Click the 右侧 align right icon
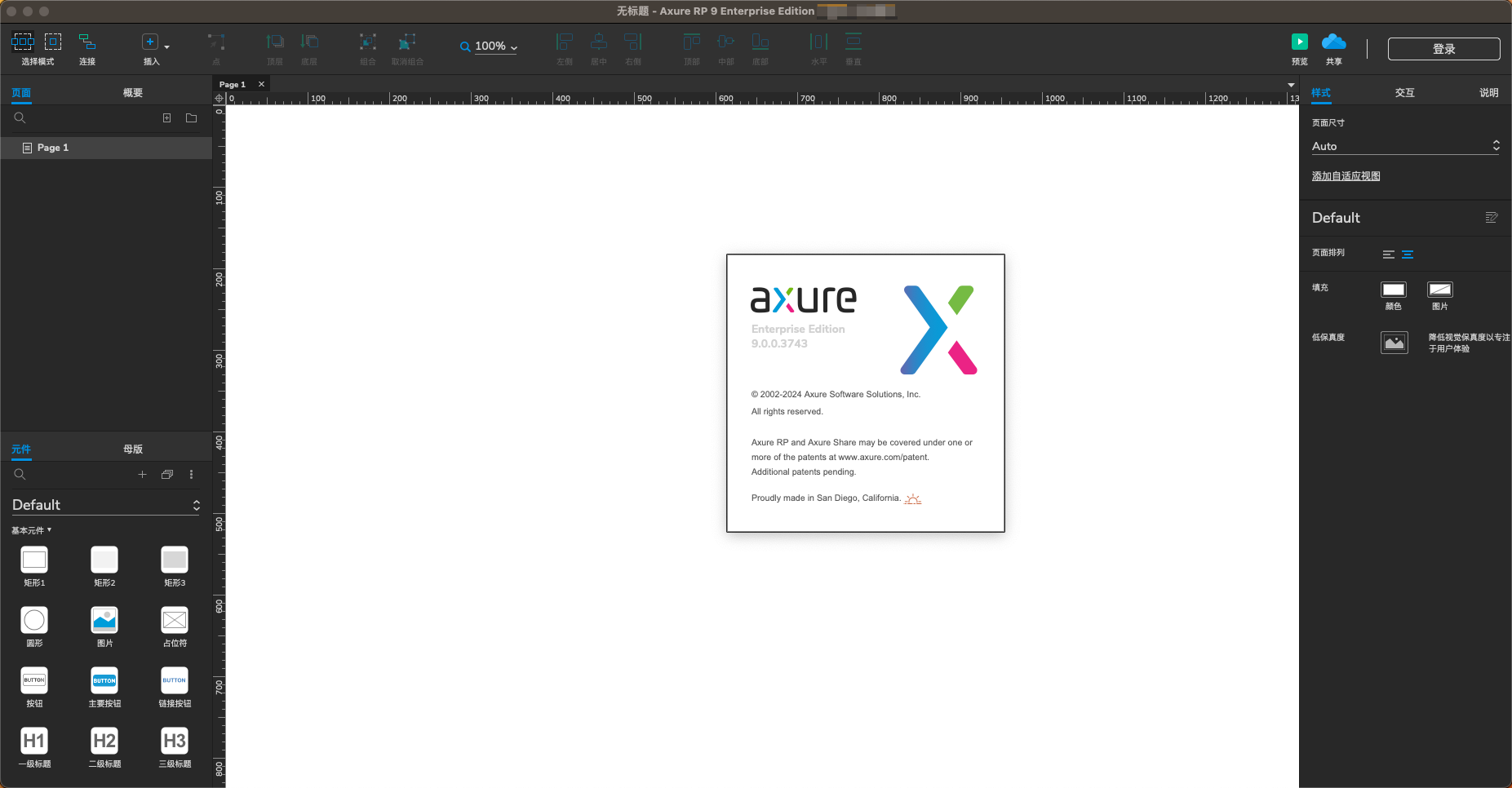This screenshot has width=1512, height=788. 633,42
